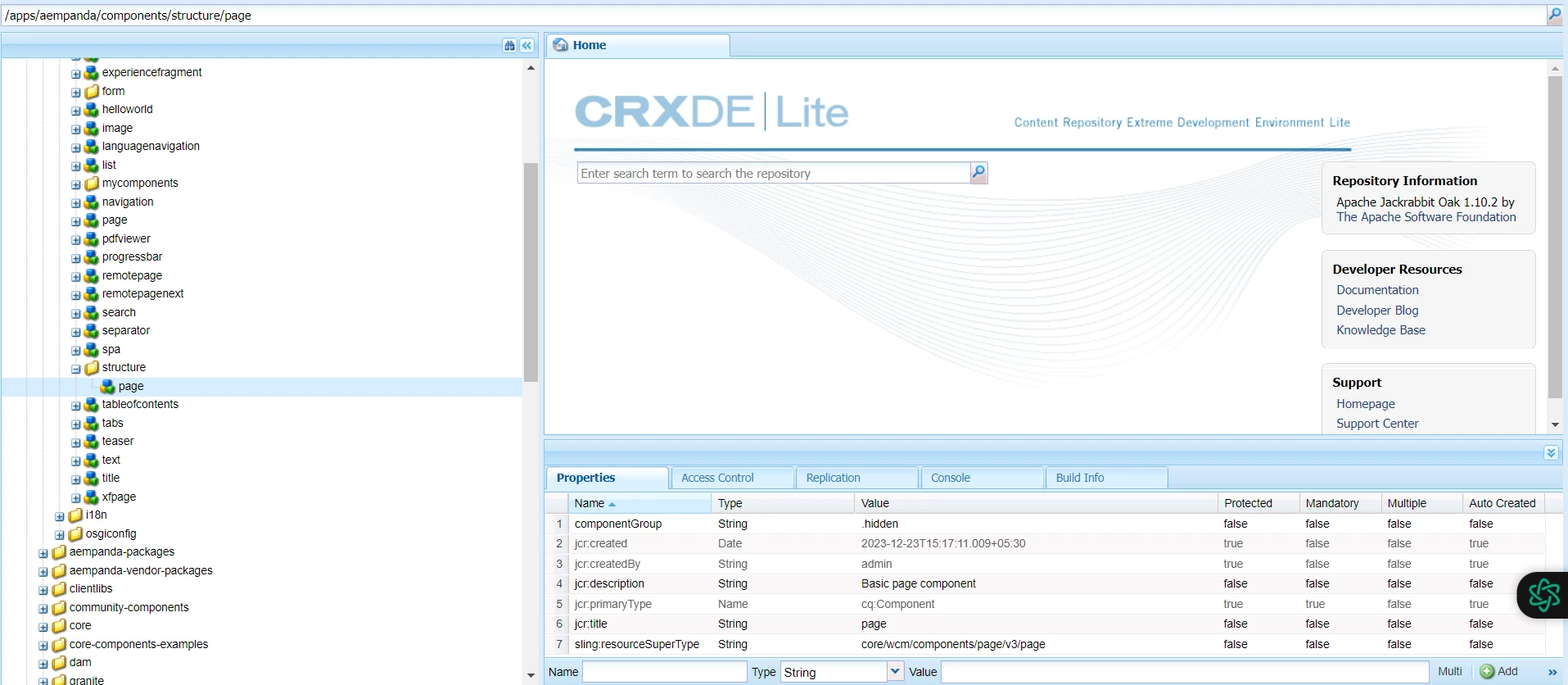Click the Value column header
The height and width of the screenshot is (685, 1568).
1036,503
